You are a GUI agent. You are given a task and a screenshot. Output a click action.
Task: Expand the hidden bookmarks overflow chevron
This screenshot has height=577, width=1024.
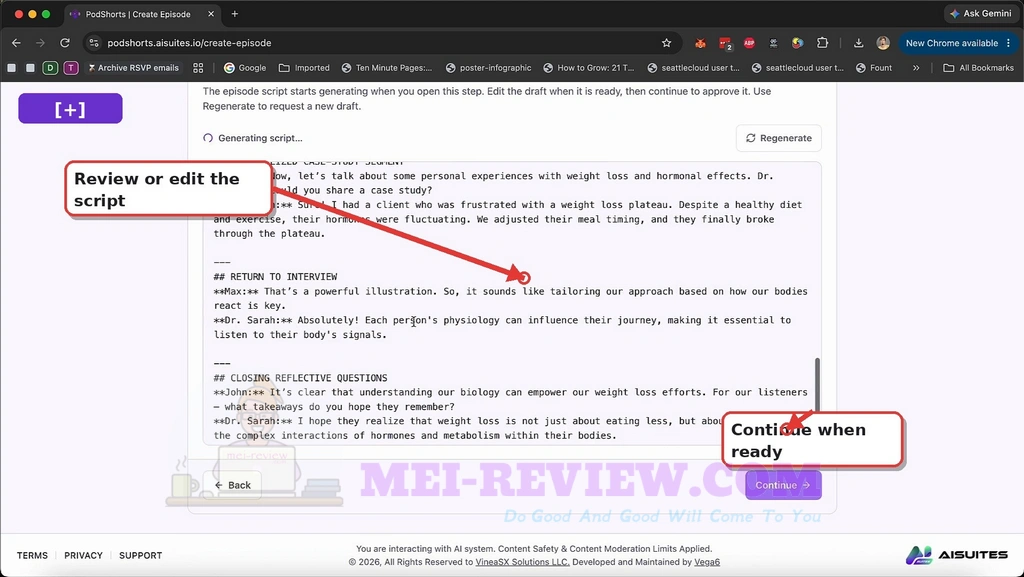pyautogui.click(x=916, y=68)
